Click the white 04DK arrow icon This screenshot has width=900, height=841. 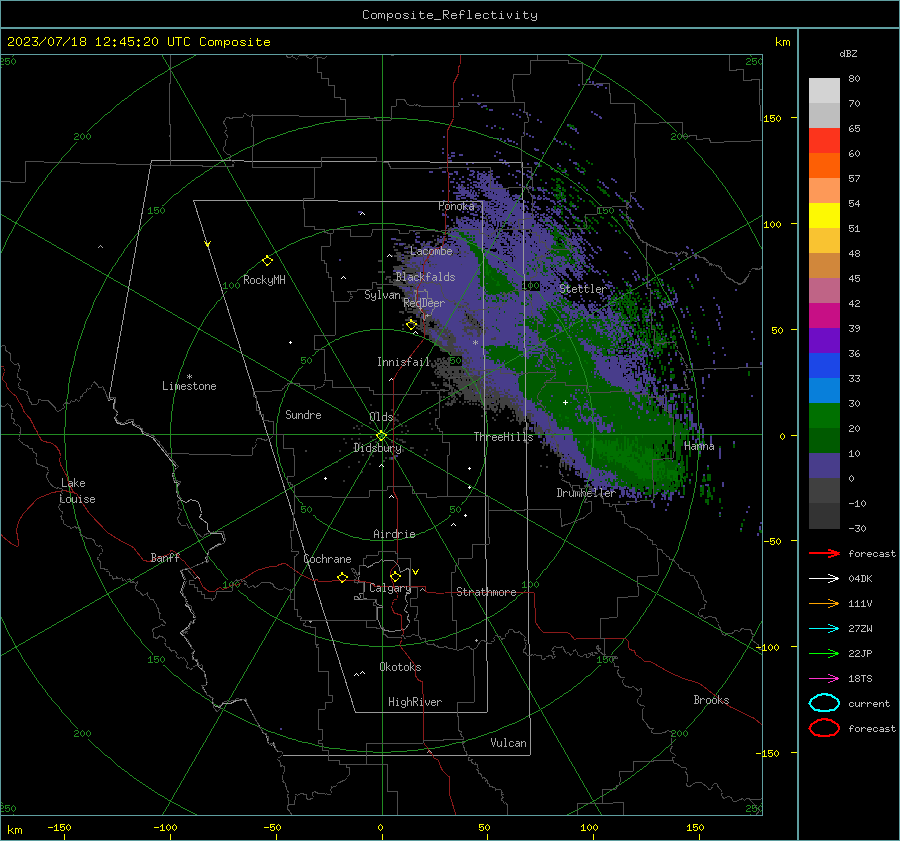[824, 578]
